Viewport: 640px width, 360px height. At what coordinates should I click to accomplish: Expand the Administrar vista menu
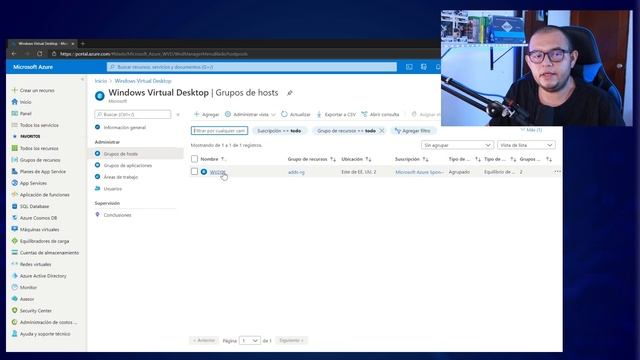pos(250,114)
